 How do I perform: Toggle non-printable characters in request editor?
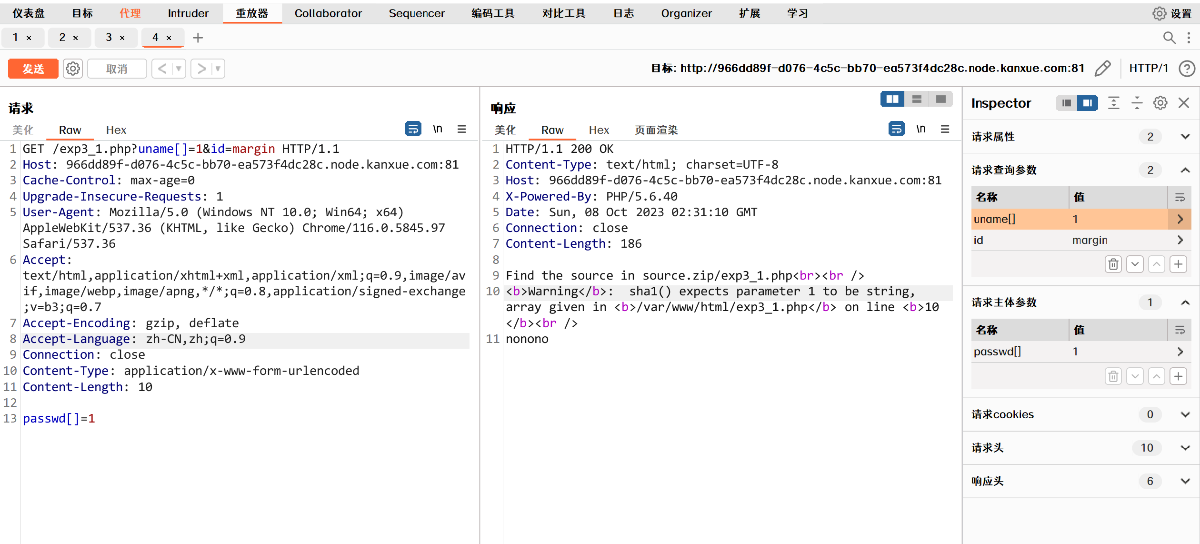tap(438, 129)
